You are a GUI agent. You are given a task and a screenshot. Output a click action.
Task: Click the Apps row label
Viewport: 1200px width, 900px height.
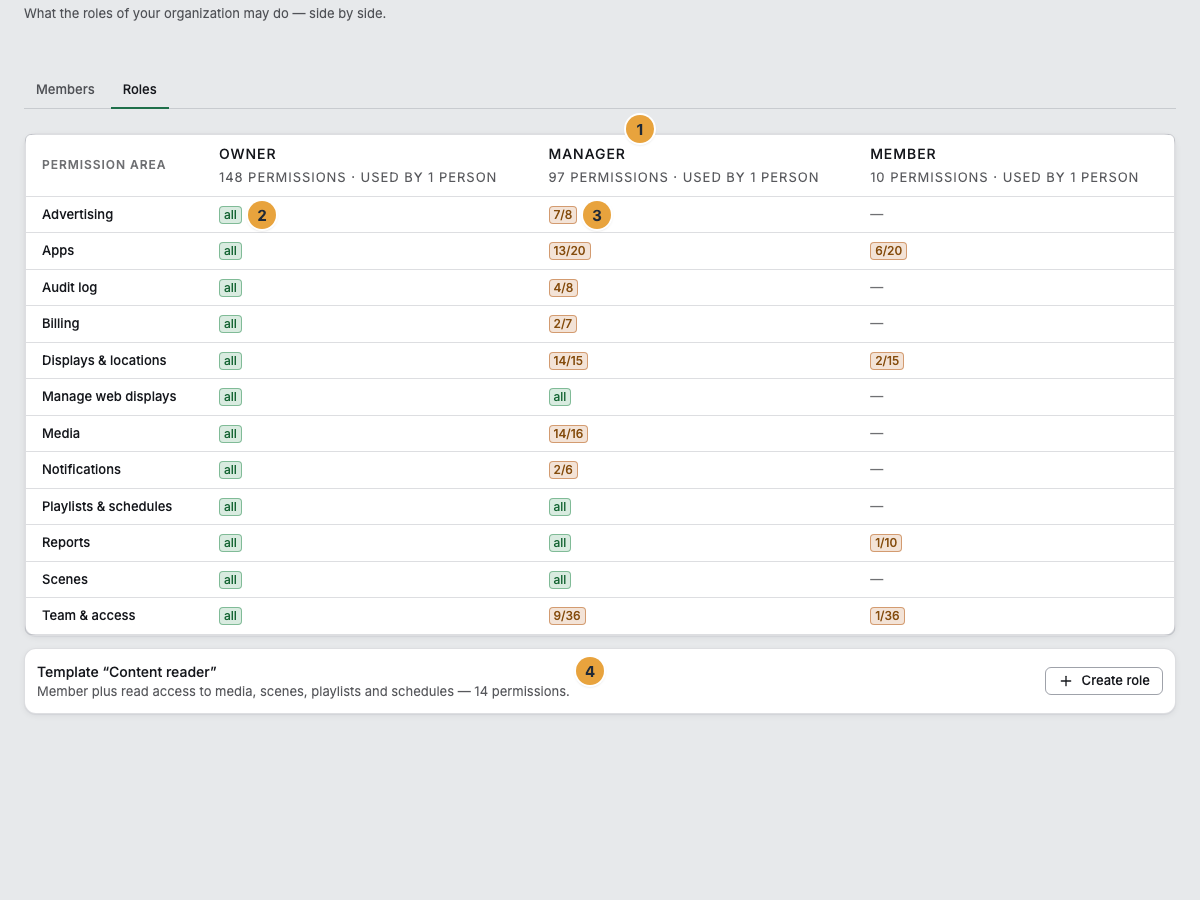[58, 250]
